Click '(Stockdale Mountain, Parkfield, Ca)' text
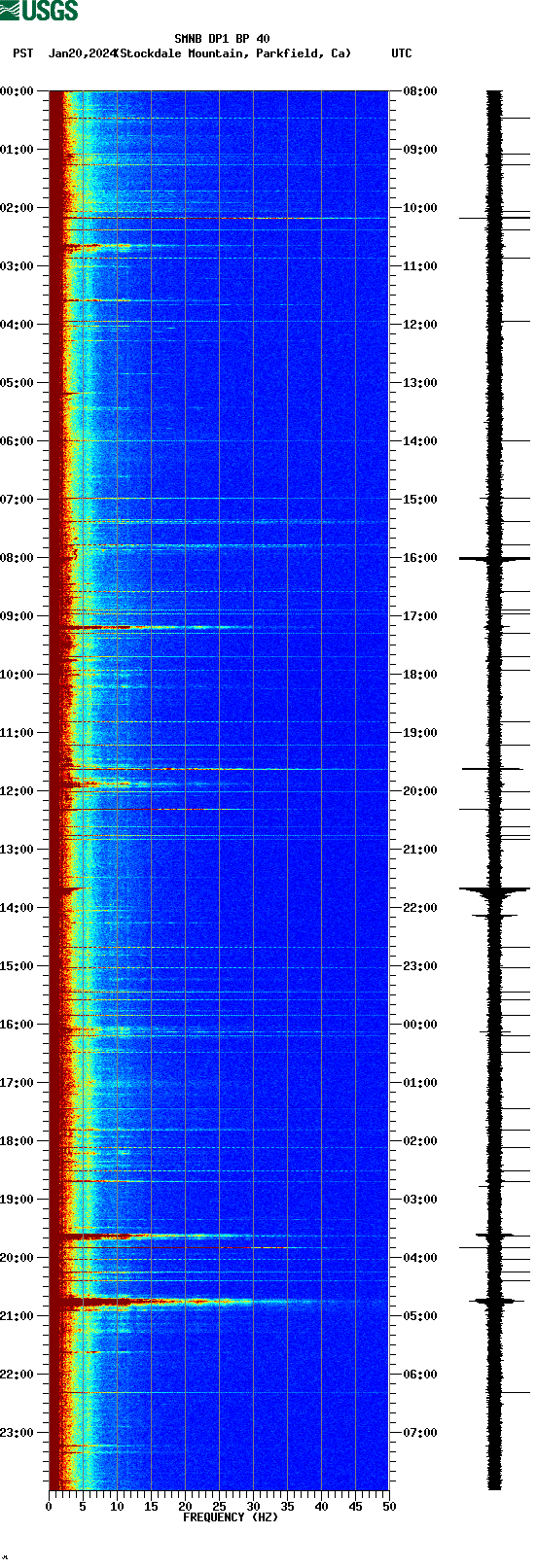The width and height of the screenshot is (537, 1568). point(233,53)
